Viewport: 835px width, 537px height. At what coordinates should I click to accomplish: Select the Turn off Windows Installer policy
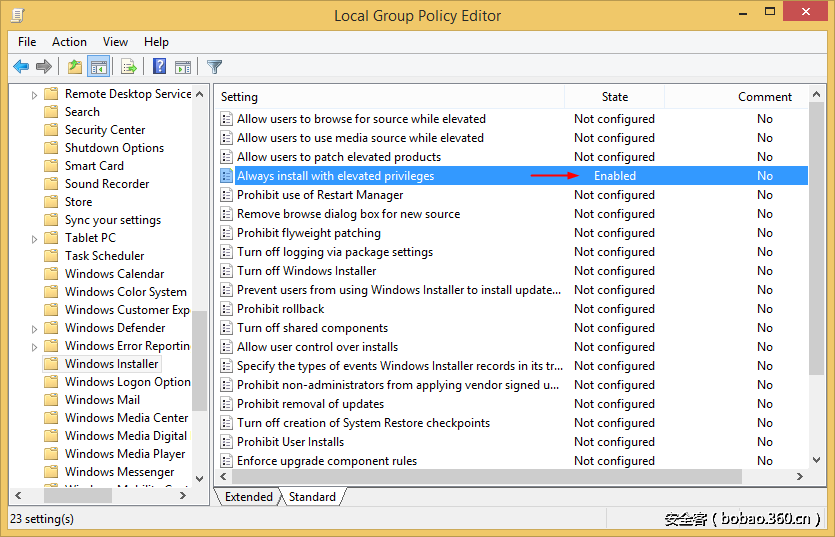pos(306,271)
